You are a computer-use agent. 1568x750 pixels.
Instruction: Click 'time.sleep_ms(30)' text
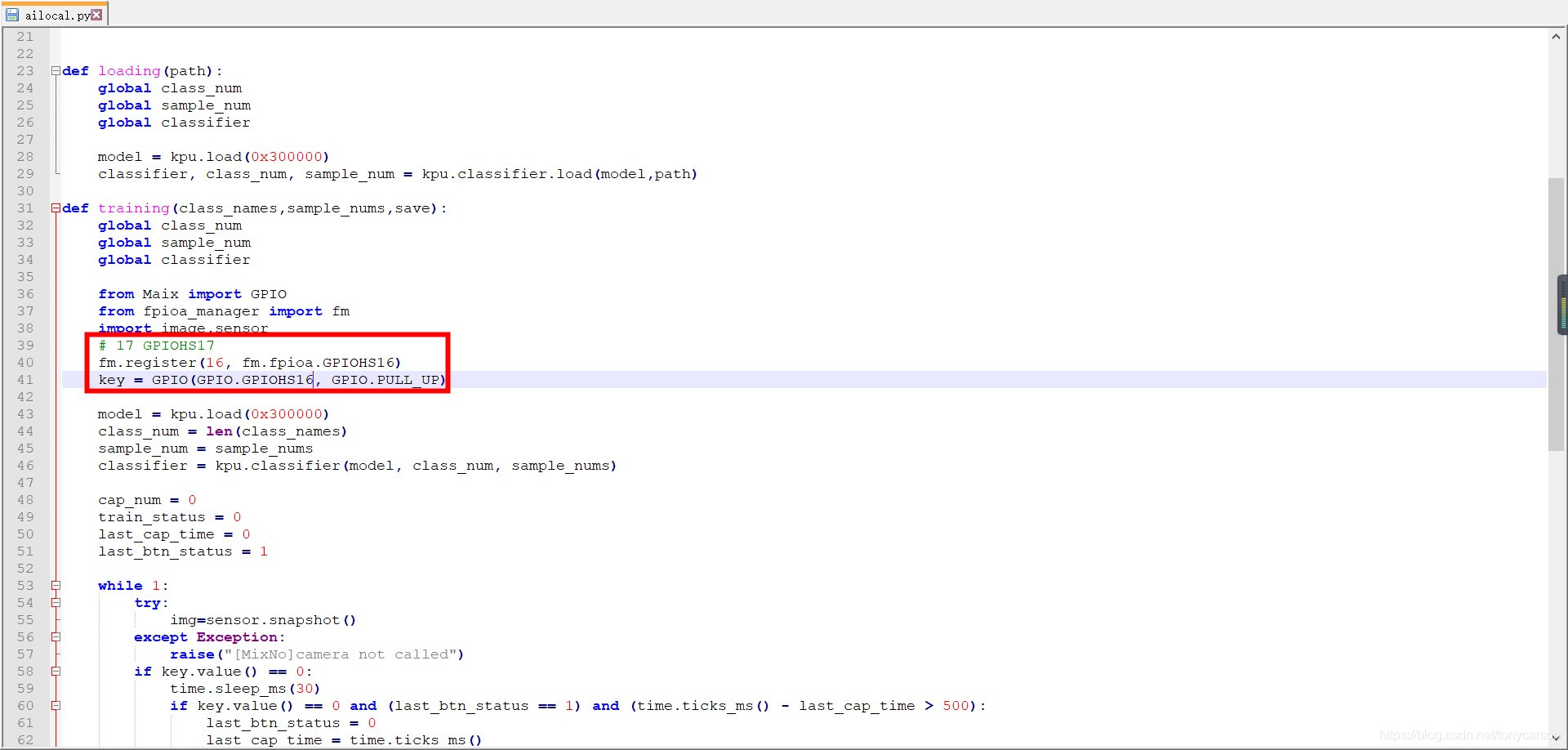click(x=245, y=689)
